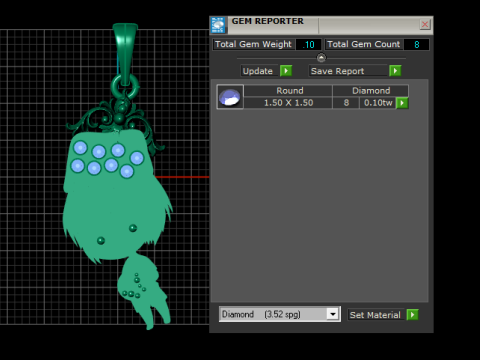This screenshot has width=480, height=360.
Task: Click the Total Gem Count value 8
Action: tap(416, 44)
